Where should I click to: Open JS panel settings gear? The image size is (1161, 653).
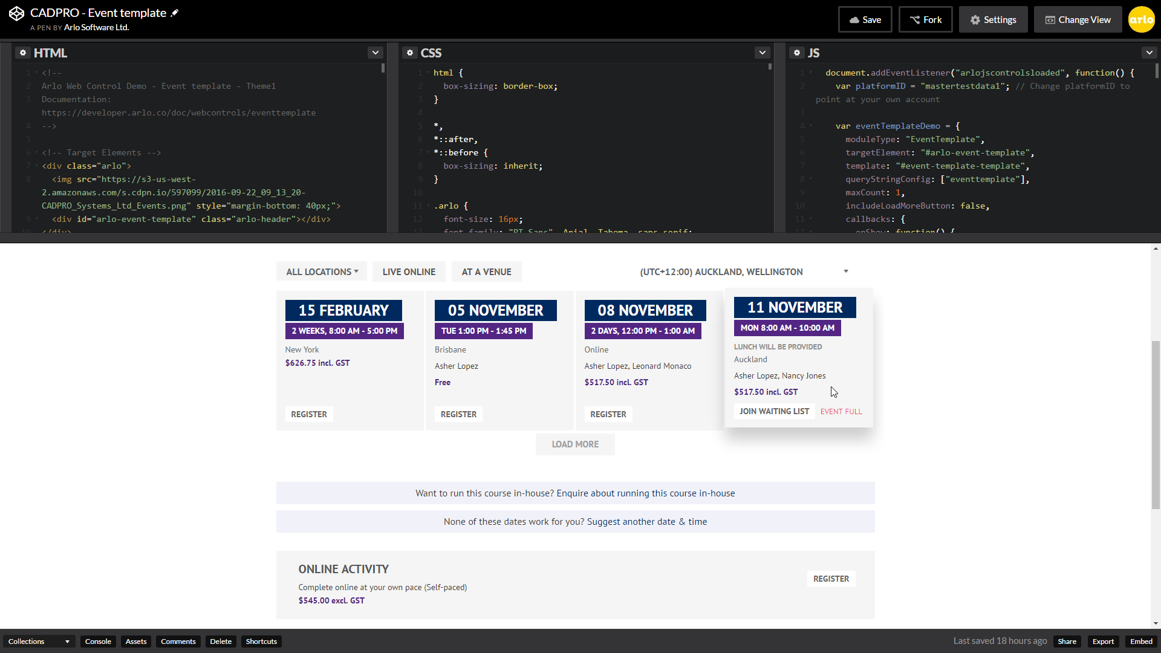tap(797, 53)
